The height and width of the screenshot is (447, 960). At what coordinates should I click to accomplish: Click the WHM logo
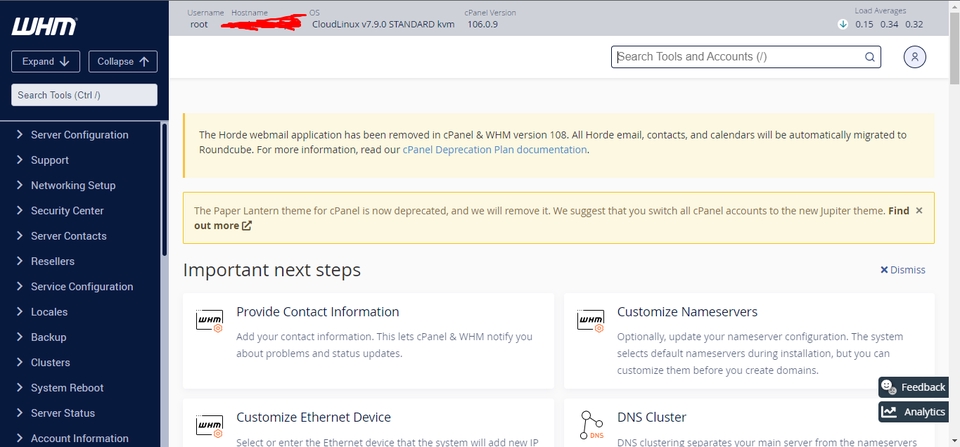(x=44, y=26)
